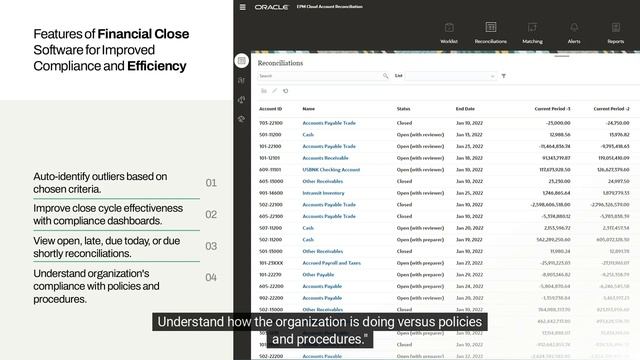Open Accounts Payable for account 902-22200
This screenshot has width=640, height=360.
[322, 298]
